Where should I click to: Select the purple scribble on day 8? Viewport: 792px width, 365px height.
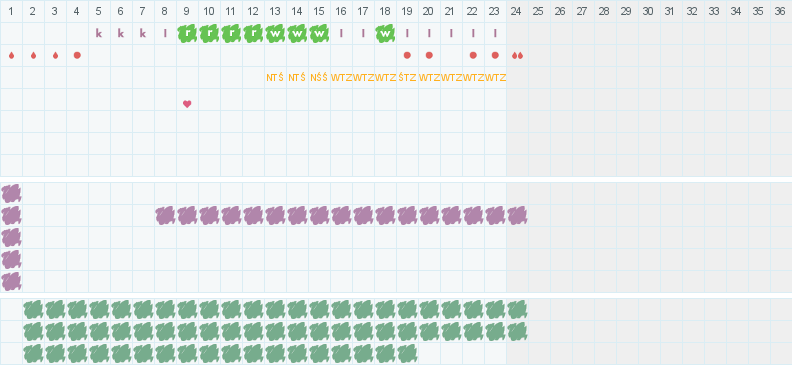click(165, 216)
